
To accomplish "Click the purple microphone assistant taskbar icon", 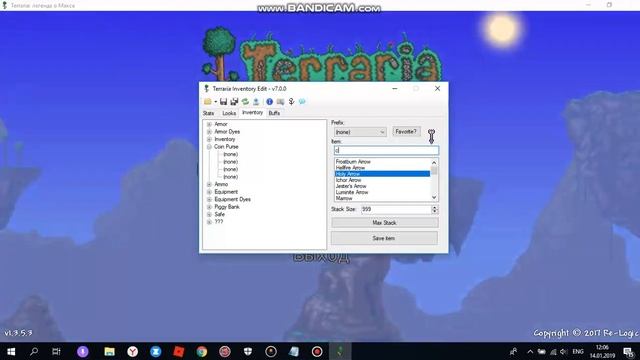I will pos(82,351).
